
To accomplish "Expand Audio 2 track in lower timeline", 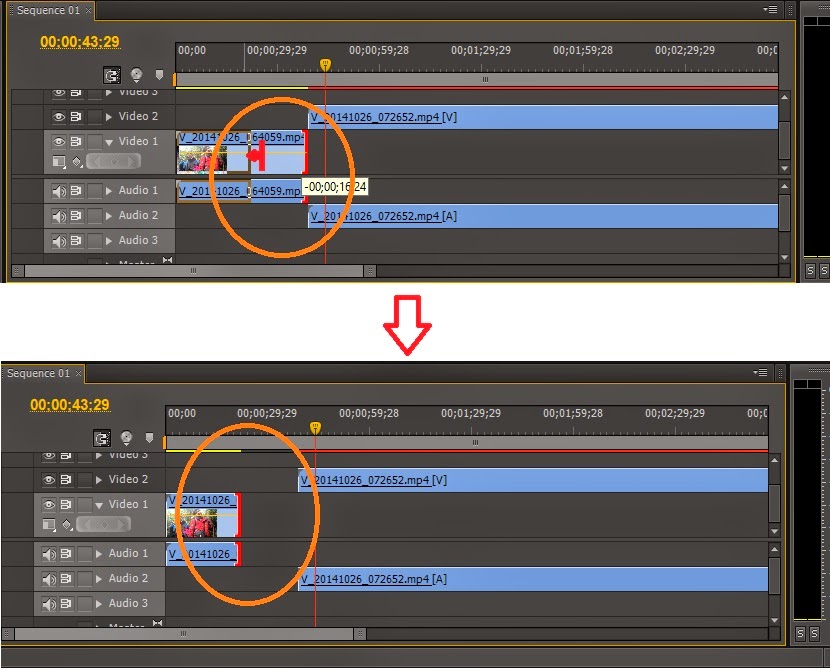I will coord(100,579).
